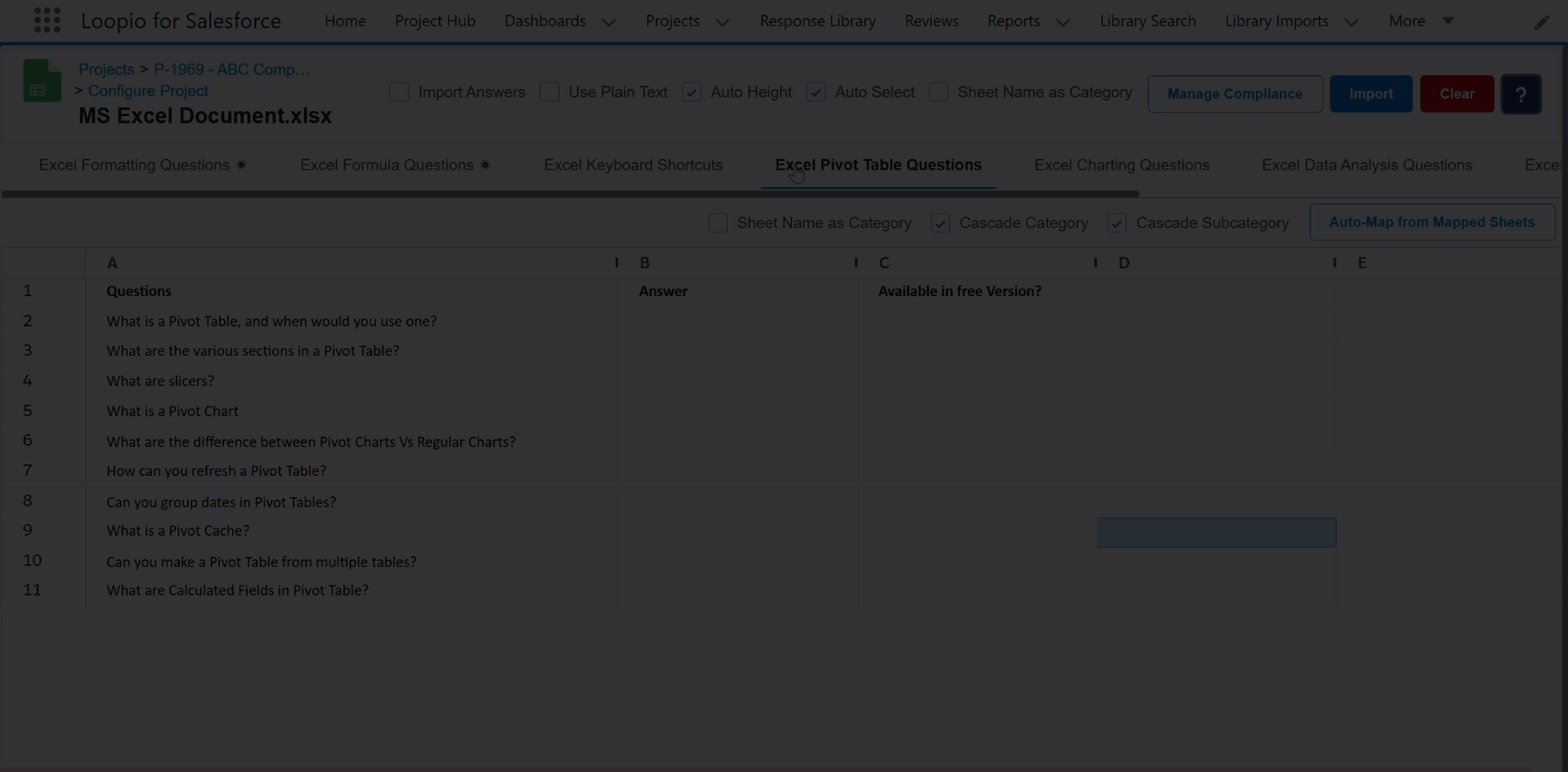Open the Response Library nav item
Screen dimensions: 1568x772
click(818, 20)
